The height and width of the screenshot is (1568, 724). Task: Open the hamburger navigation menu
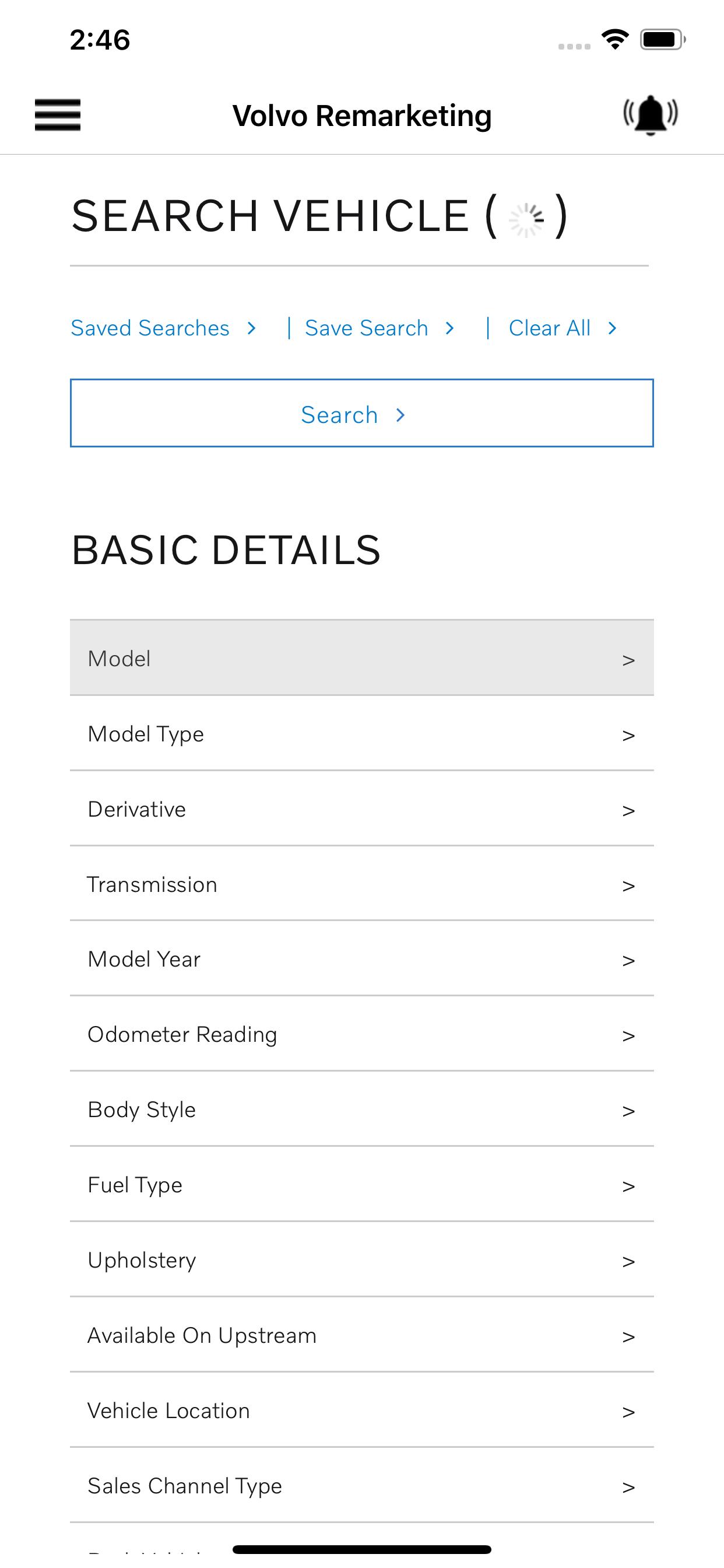click(x=57, y=114)
